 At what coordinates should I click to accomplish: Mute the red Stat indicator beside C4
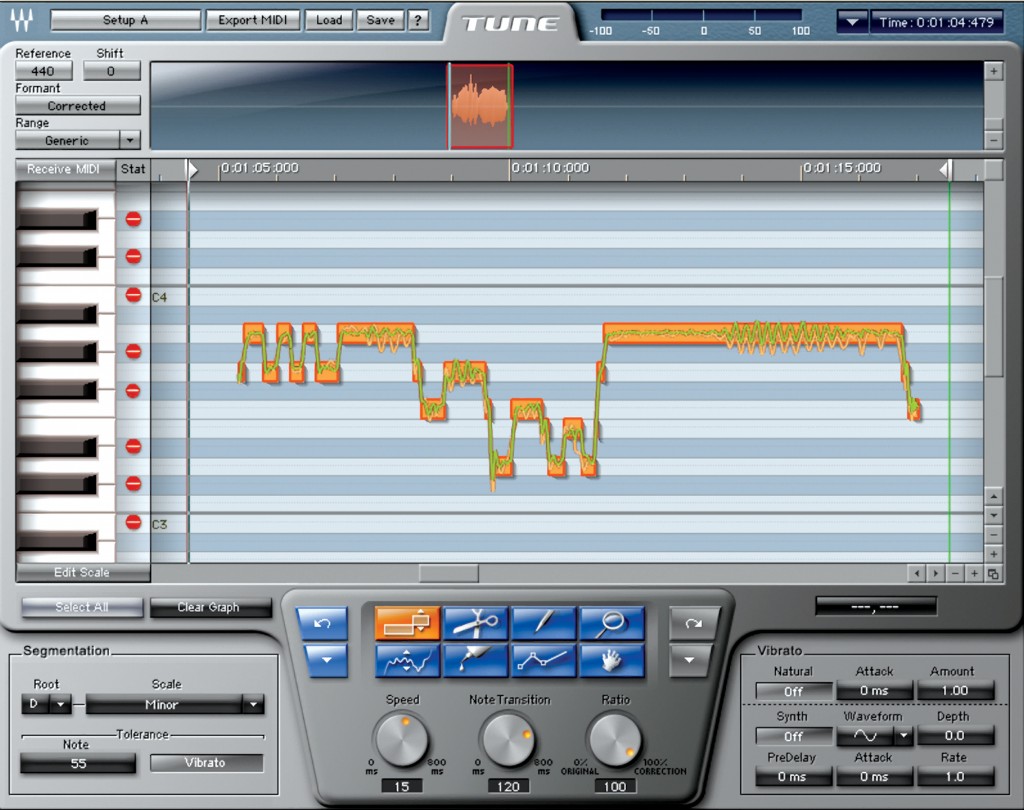point(131,295)
